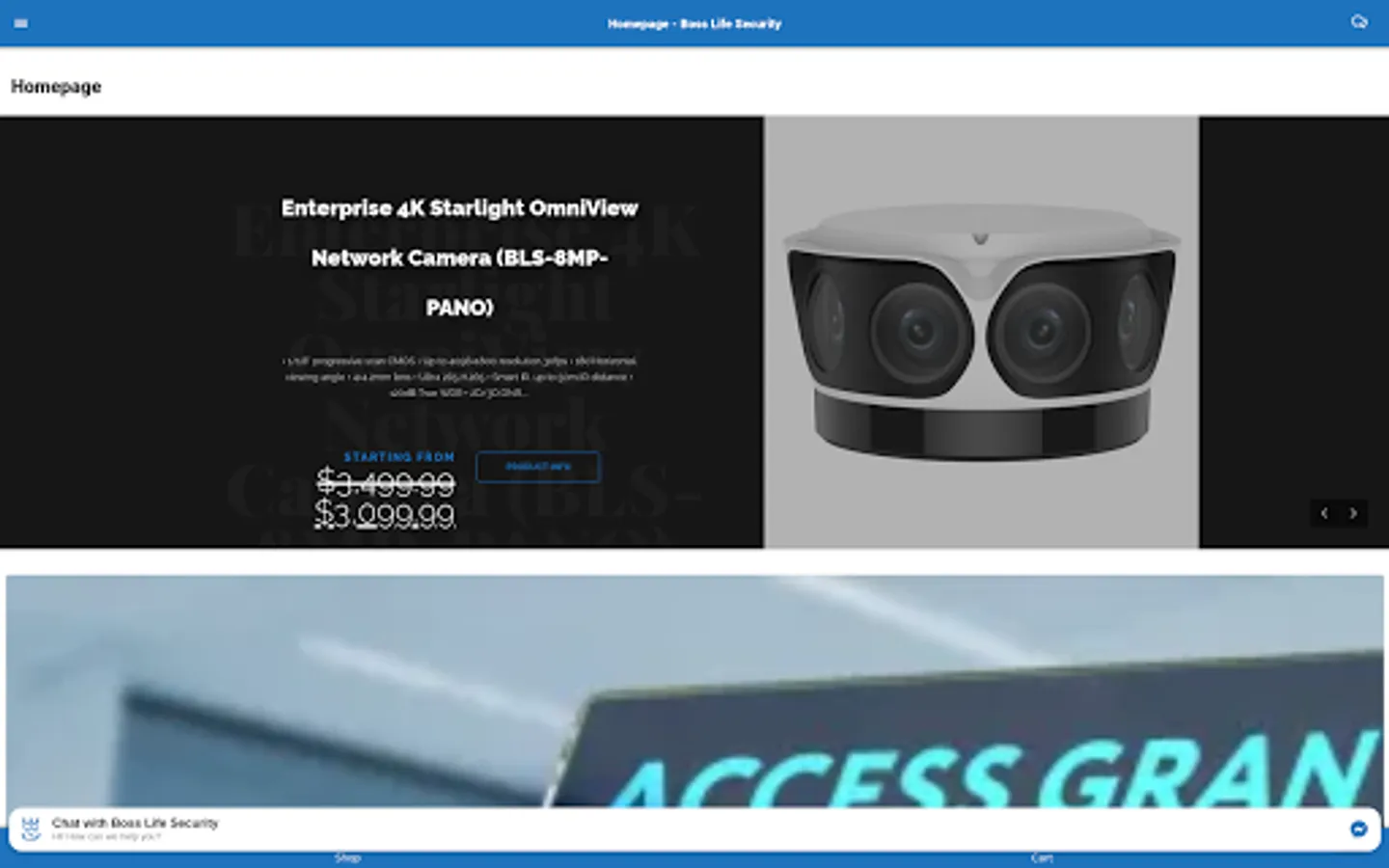Open the Chat with Boss Life Security bar
The width and height of the screenshot is (1389, 868).
694,828
